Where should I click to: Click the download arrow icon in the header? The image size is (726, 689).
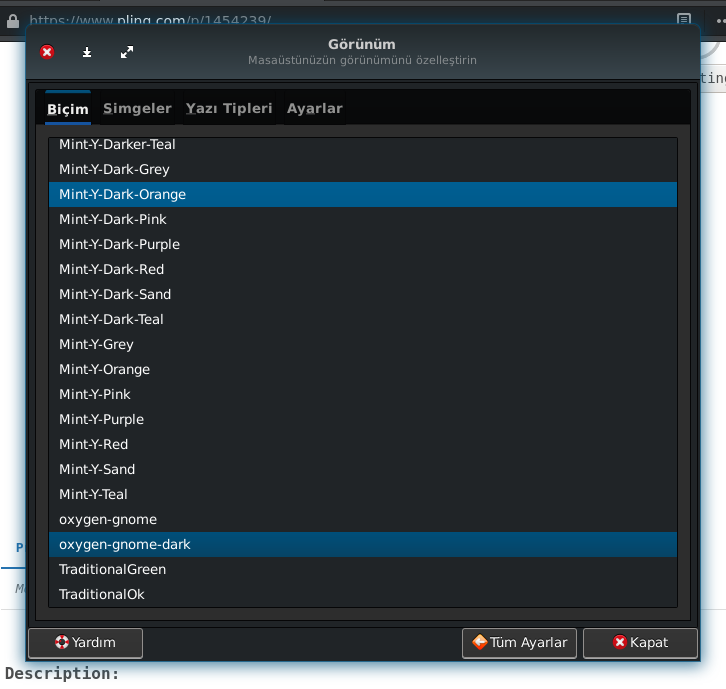pyautogui.click(x=87, y=52)
